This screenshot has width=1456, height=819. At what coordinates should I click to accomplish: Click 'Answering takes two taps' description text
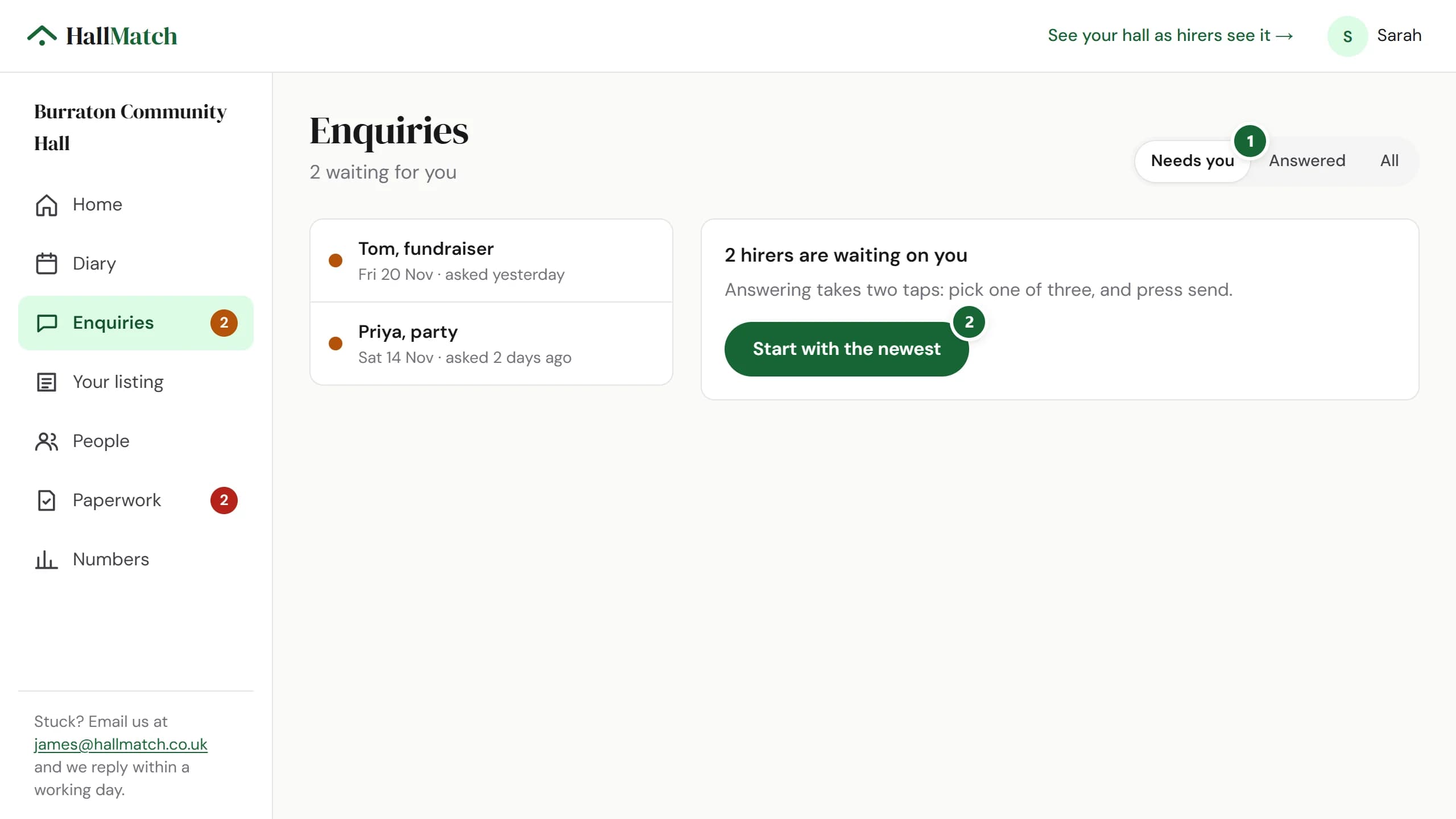tap(978, 289)
